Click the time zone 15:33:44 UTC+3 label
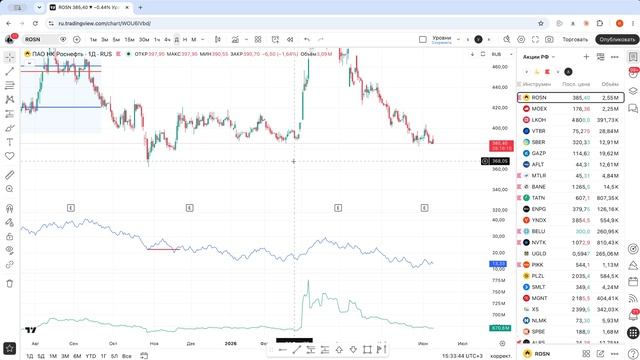640x360 pixels. point(462,356)
